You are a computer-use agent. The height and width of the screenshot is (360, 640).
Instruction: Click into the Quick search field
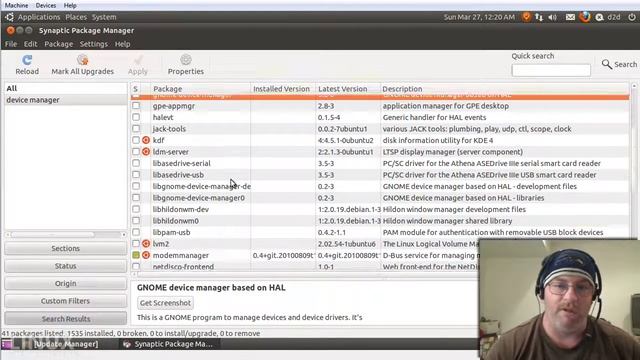pos(551,70)
